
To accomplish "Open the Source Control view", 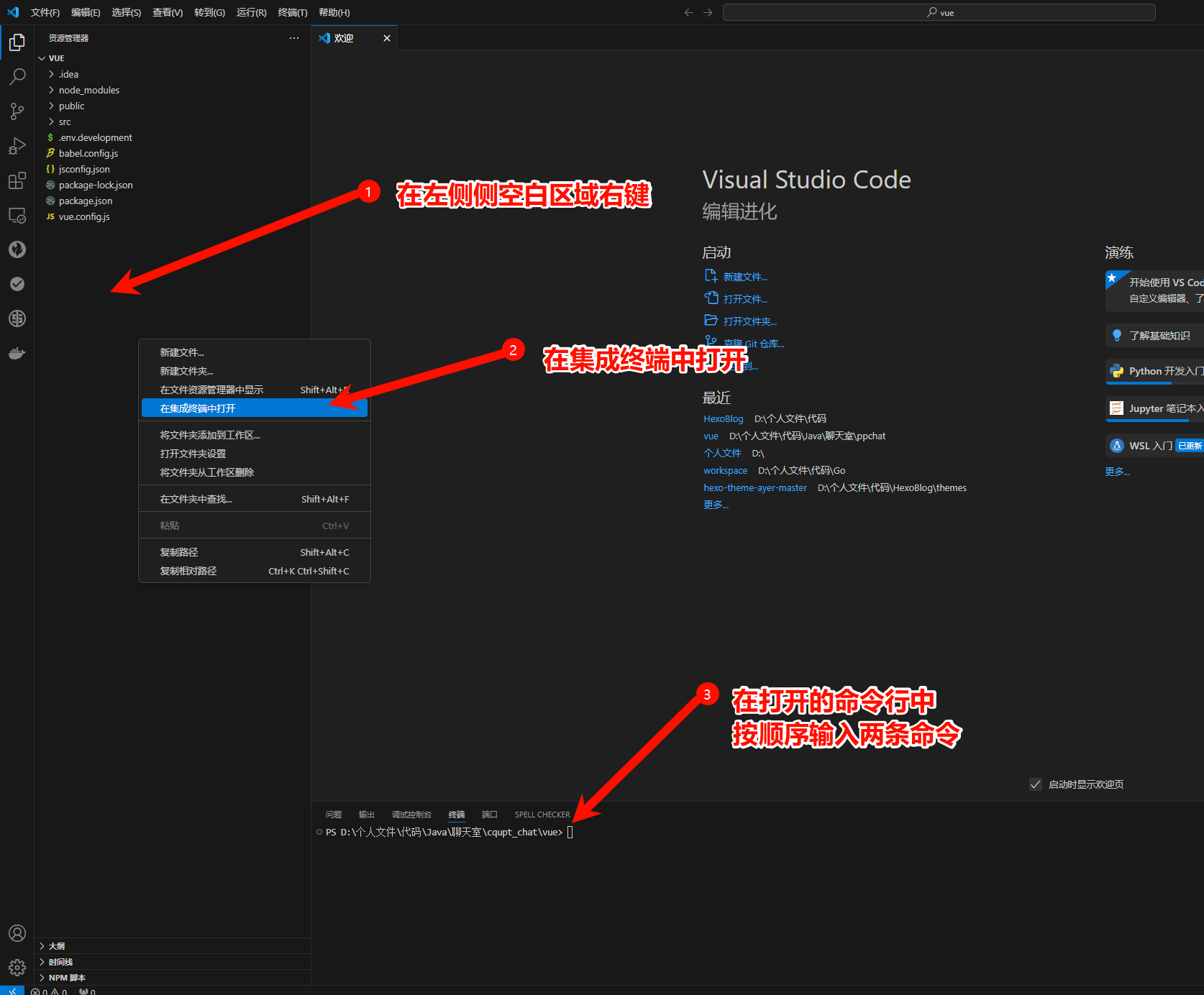I will 17,111.
